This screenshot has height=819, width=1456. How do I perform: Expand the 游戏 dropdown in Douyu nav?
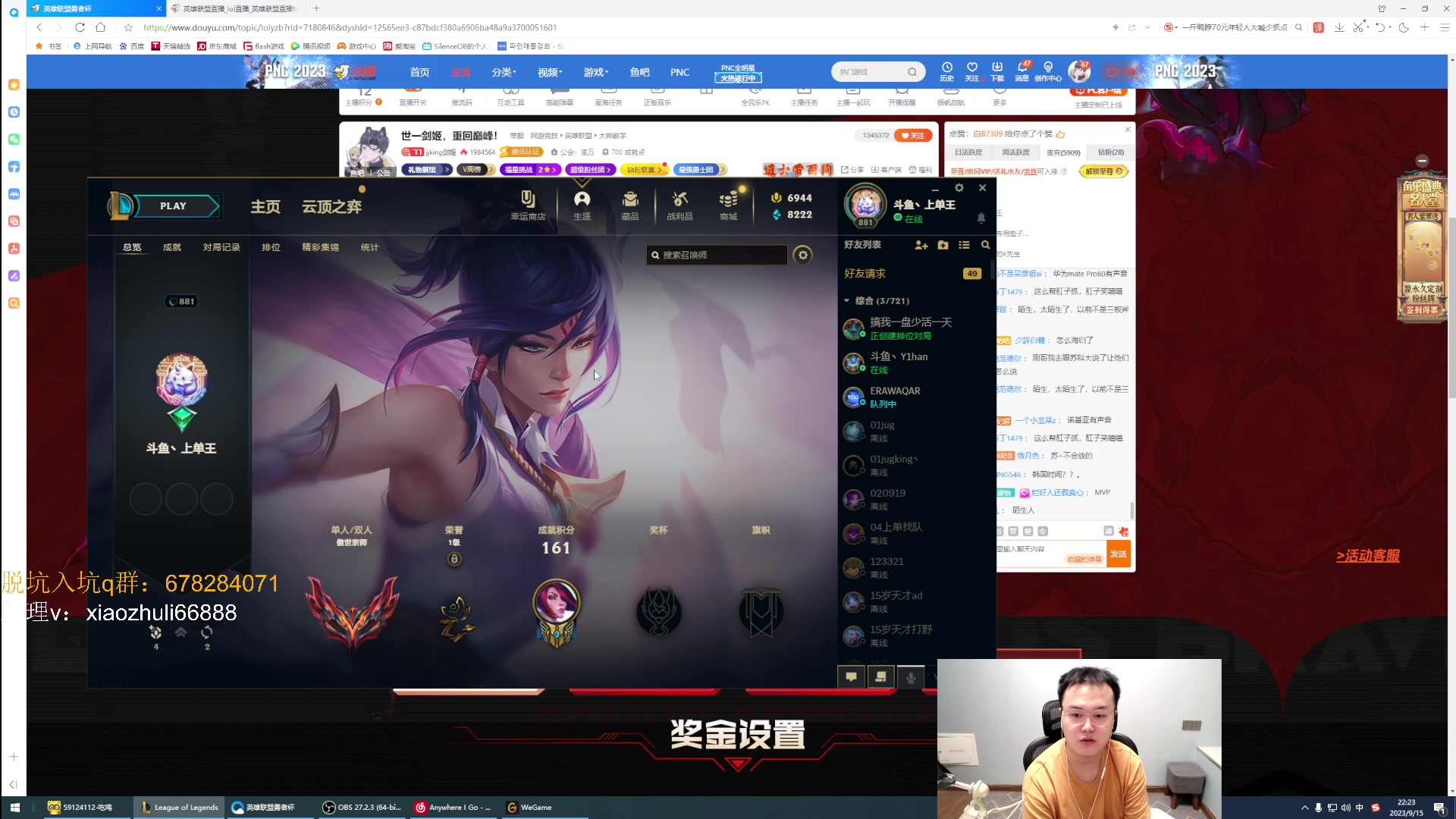[x=595, y=72]
